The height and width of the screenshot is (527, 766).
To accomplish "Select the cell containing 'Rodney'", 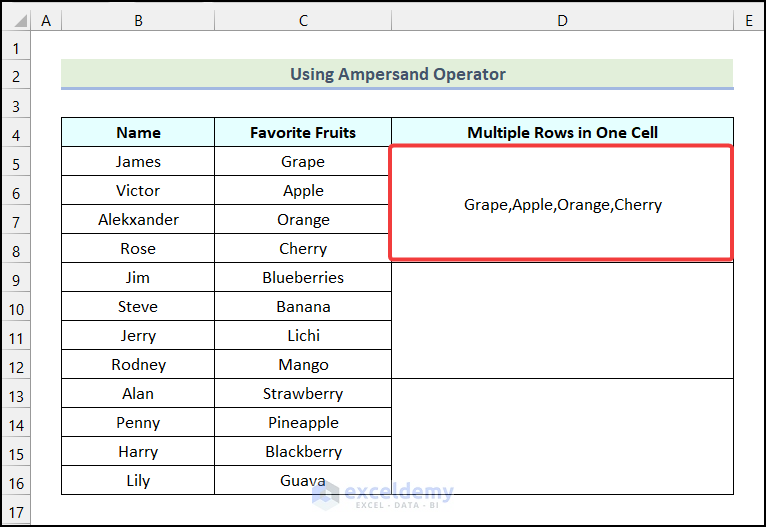I will point(138,365).
